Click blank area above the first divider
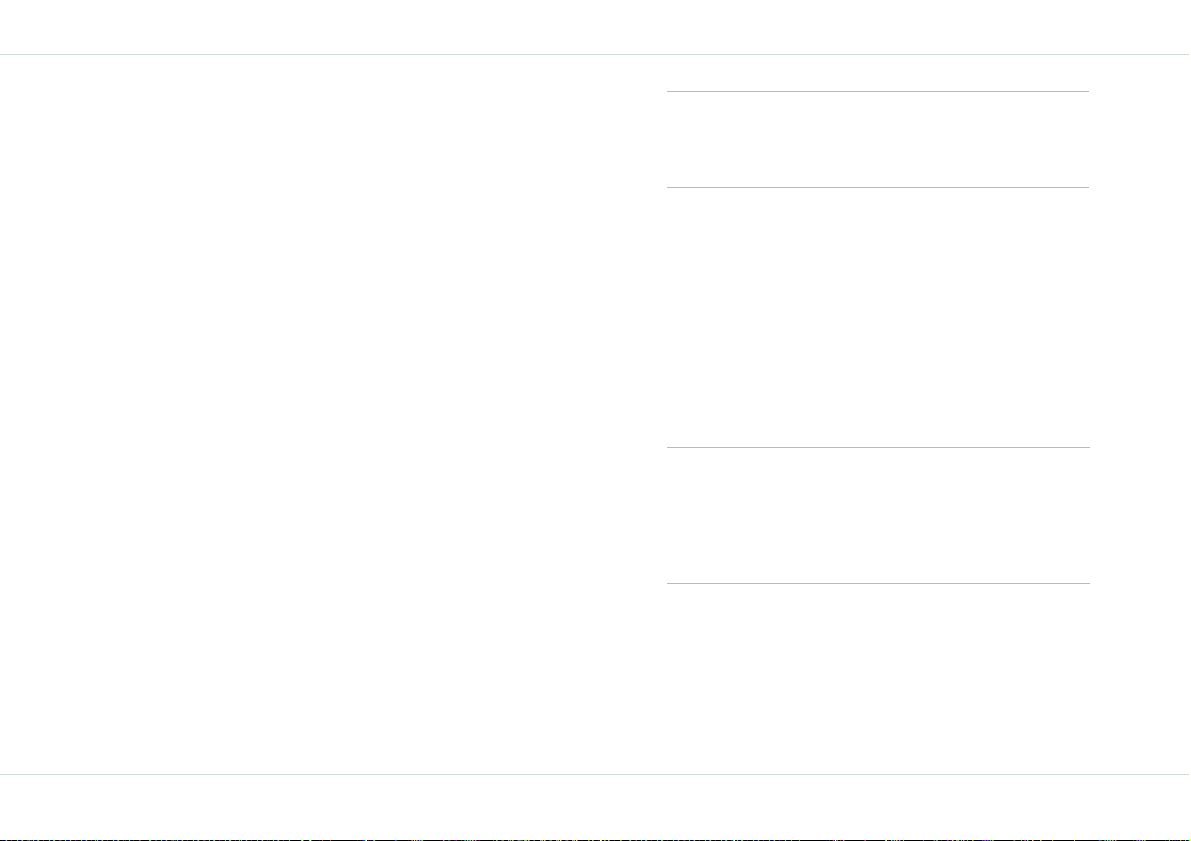The height and width of the screenshot is (841, 1191). (x=878, y=73)
